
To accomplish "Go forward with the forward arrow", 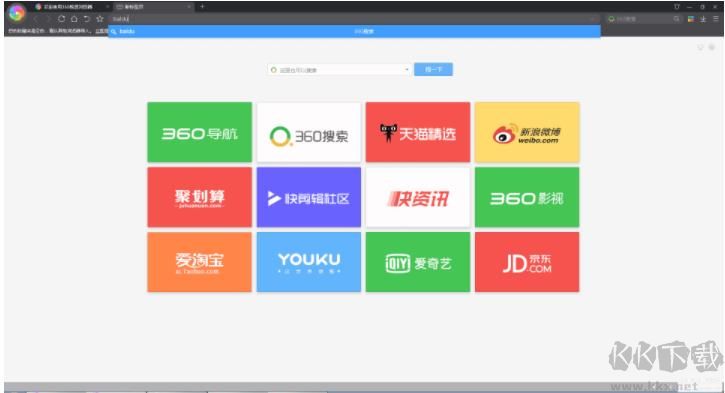I will tap(48, 19).
